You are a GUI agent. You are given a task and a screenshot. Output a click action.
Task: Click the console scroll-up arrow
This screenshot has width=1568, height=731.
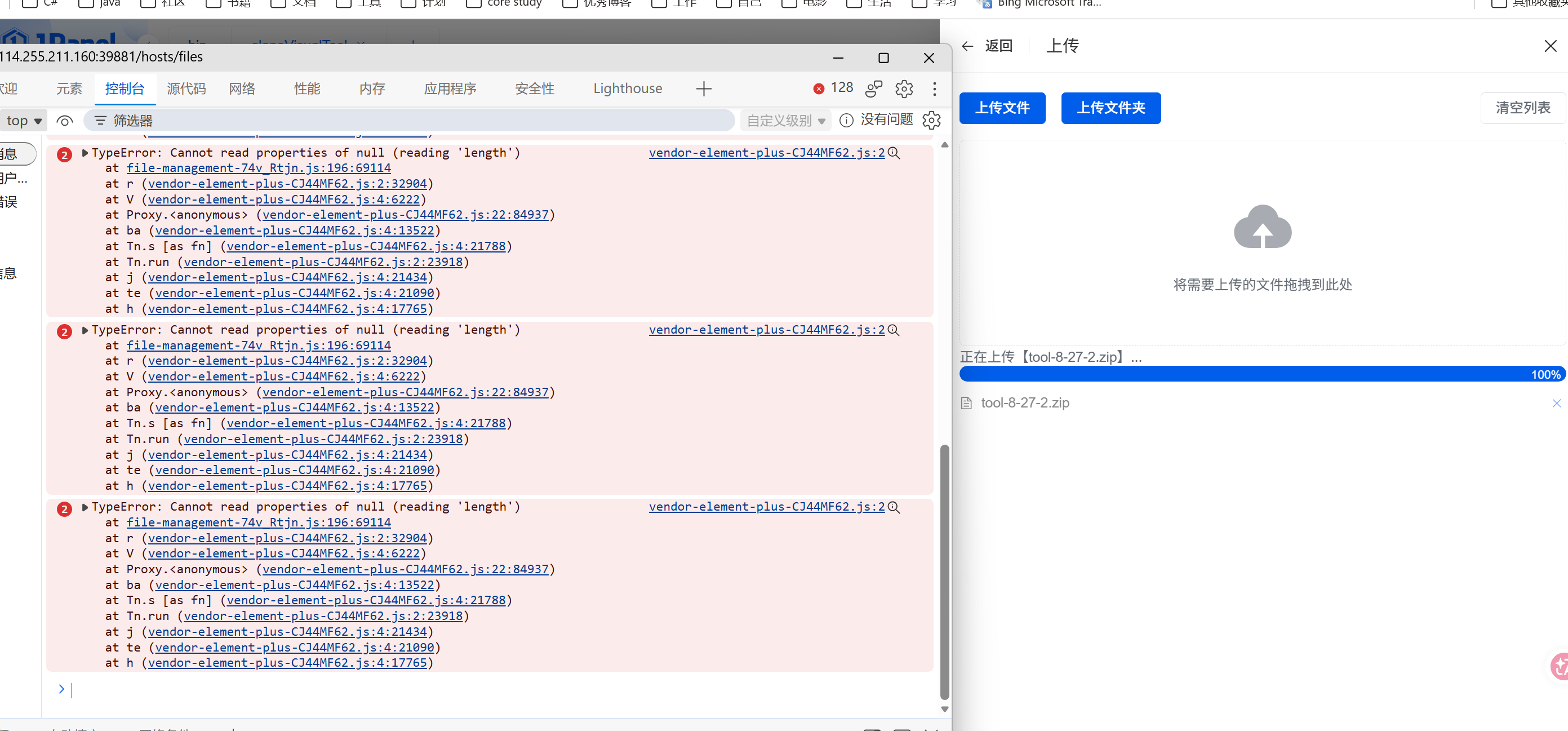coord(944,145)
